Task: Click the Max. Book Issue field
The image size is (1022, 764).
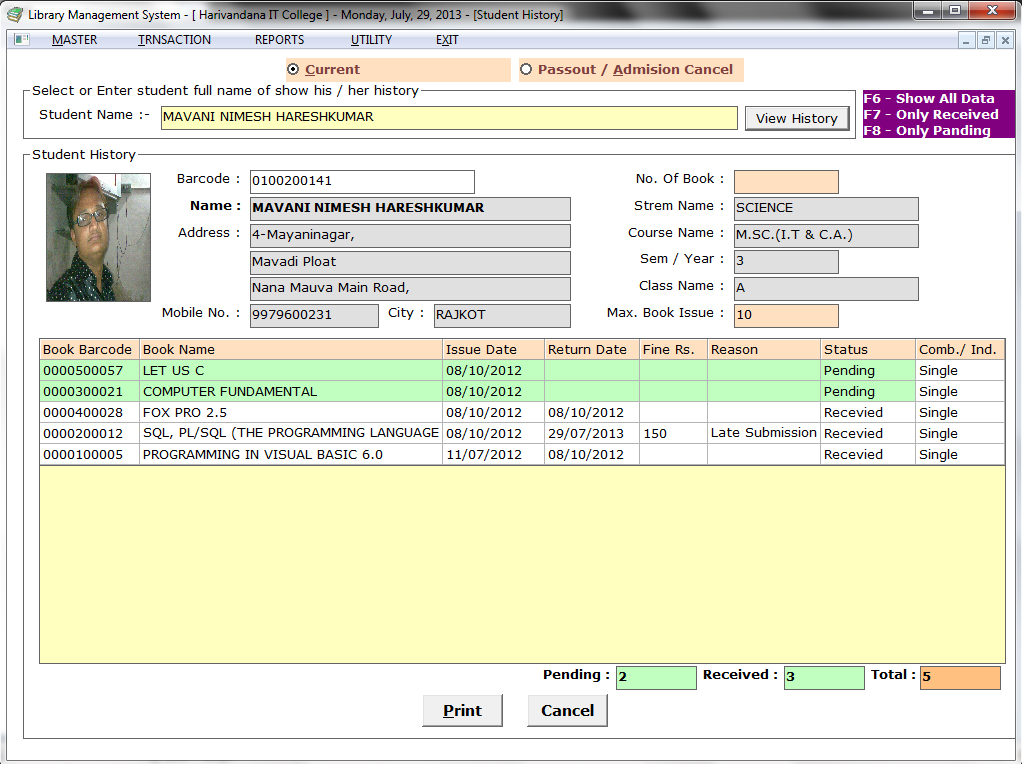Action: click(785, 316)
